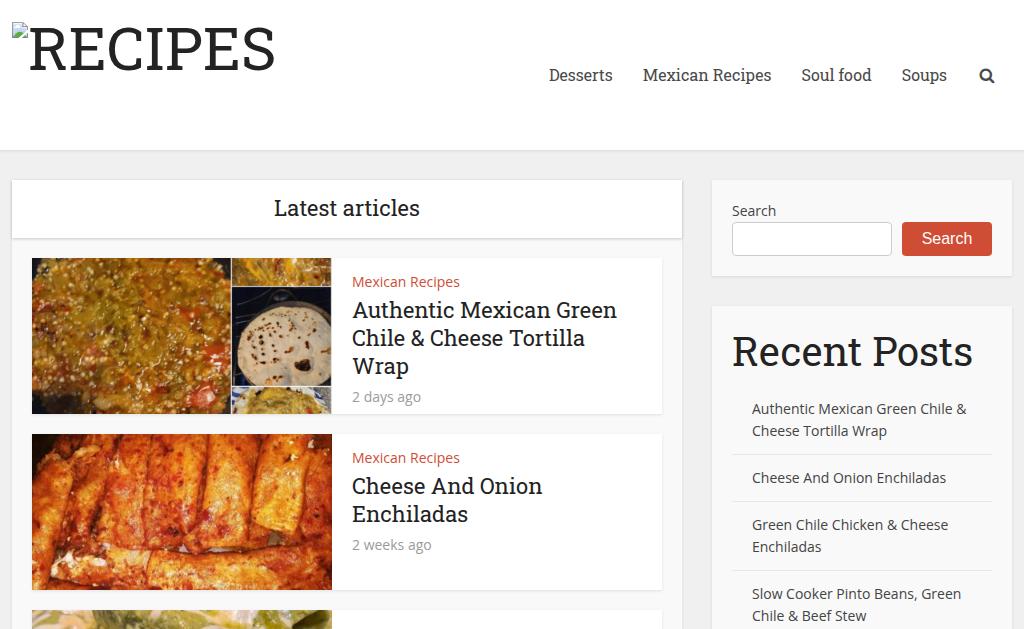Click Mexican Recipes category above Tortilla Wrap article
The height and width of the screenshot is (629, 1024).
coord(406,282)
